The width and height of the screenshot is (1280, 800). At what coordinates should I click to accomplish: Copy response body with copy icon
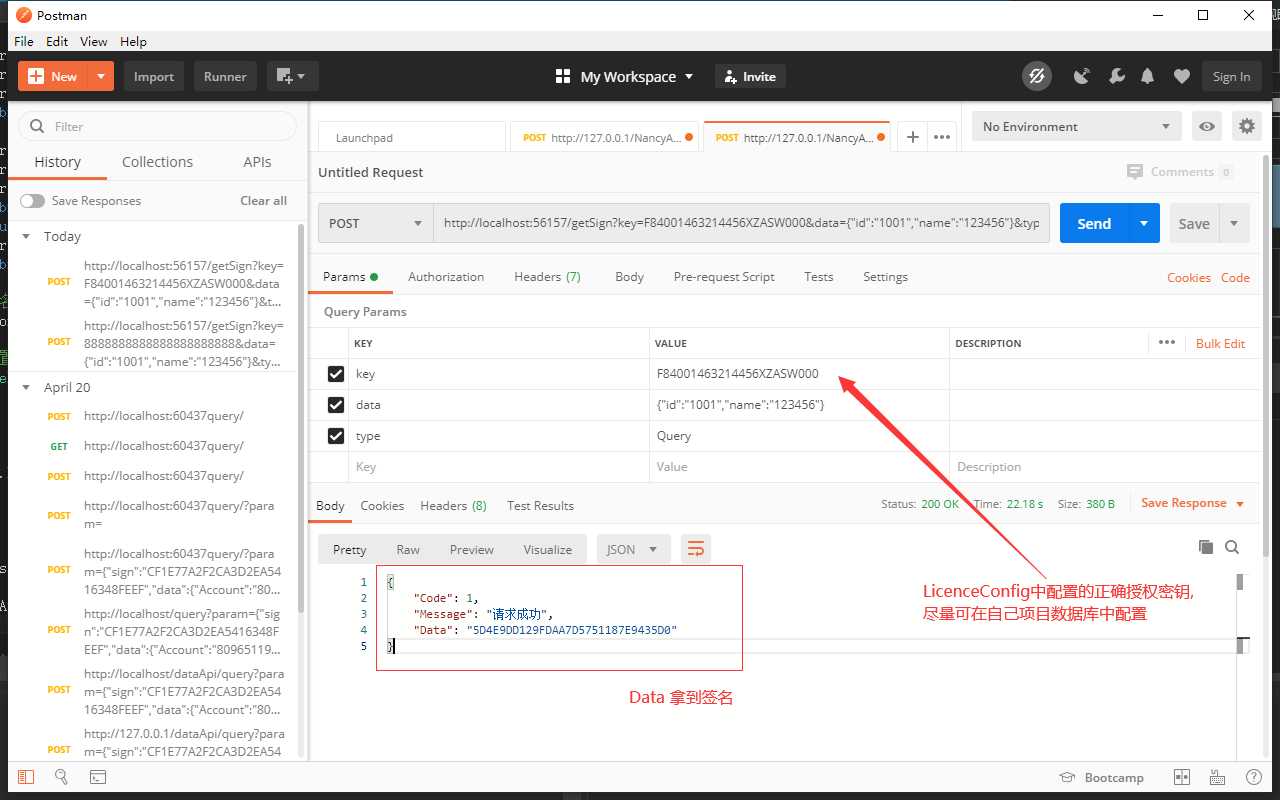[1206, 547]
